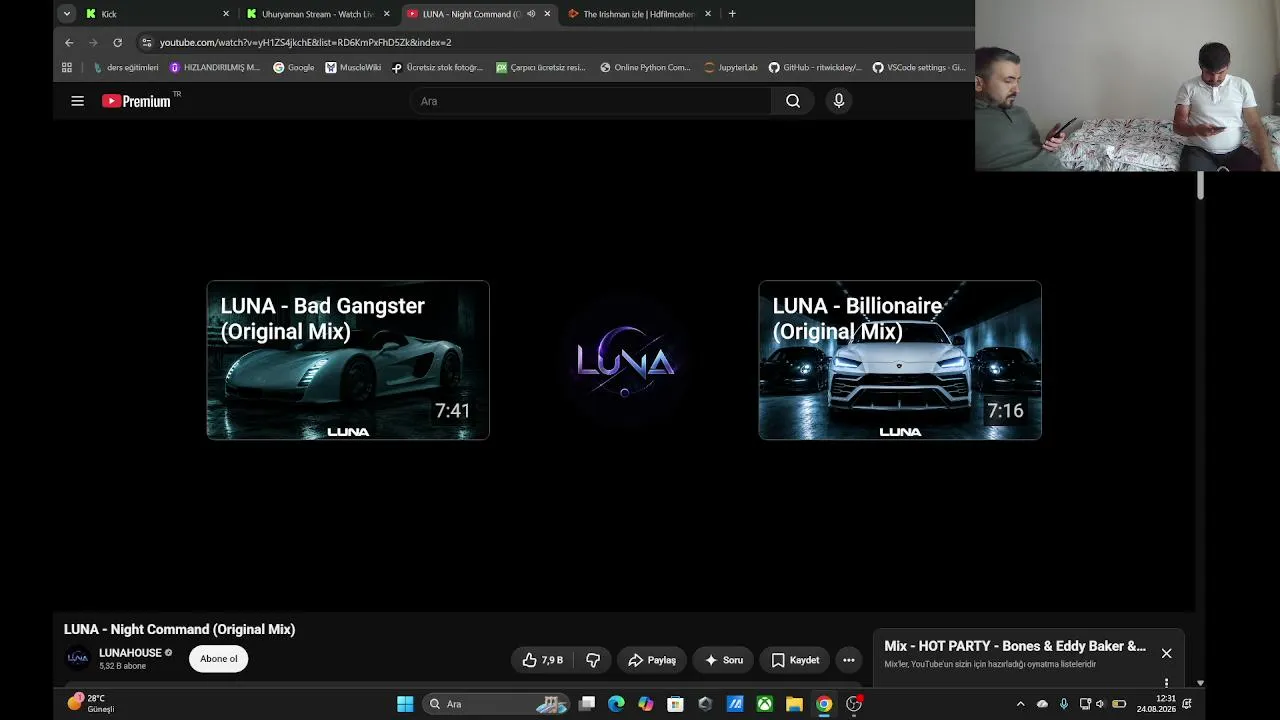The height and width of the screenshot is (720, 1280).
Task: Open the LUNAHOUSE channel avatar
Action: 77,658
